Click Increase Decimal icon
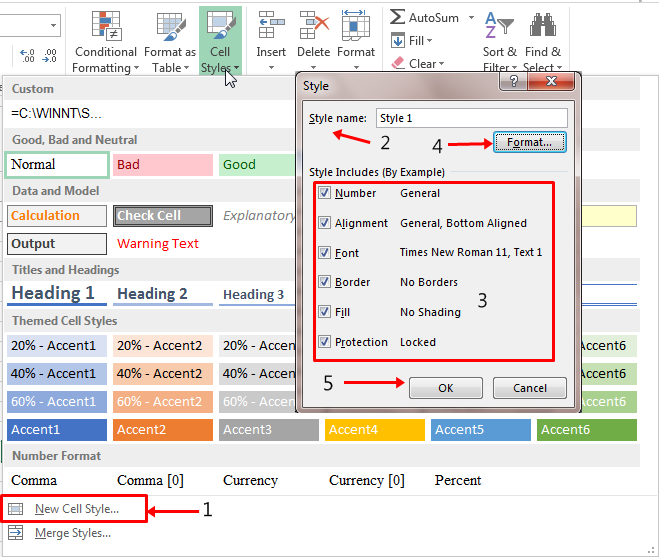Image resolution: width=659 pixels, height=557 pixels. coord(27,55)
